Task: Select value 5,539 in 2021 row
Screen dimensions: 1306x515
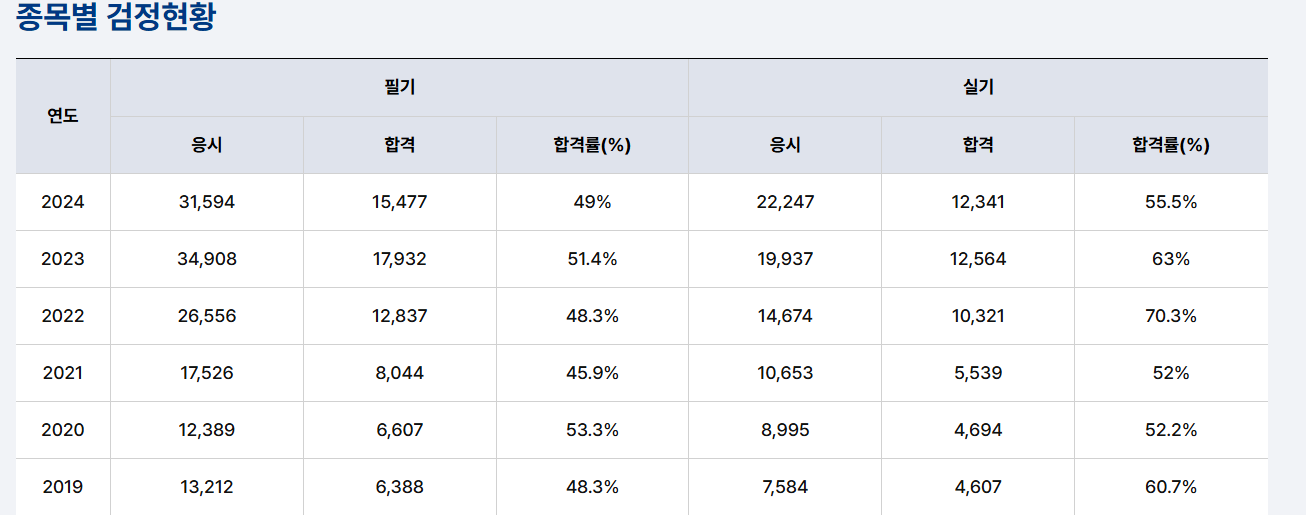Action: (x=978, y=373)
